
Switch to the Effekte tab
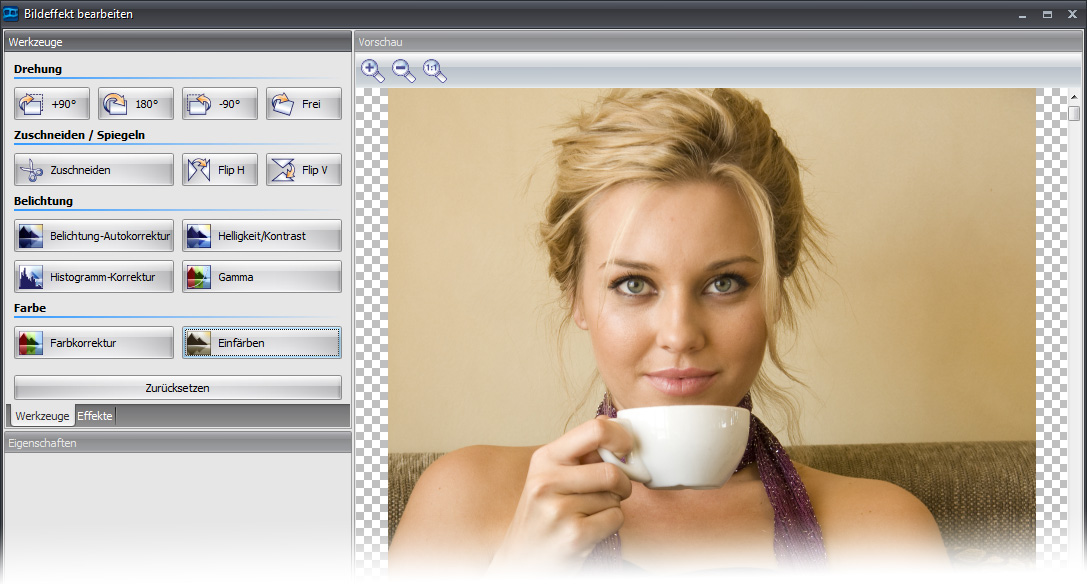(x=95, y=416)
